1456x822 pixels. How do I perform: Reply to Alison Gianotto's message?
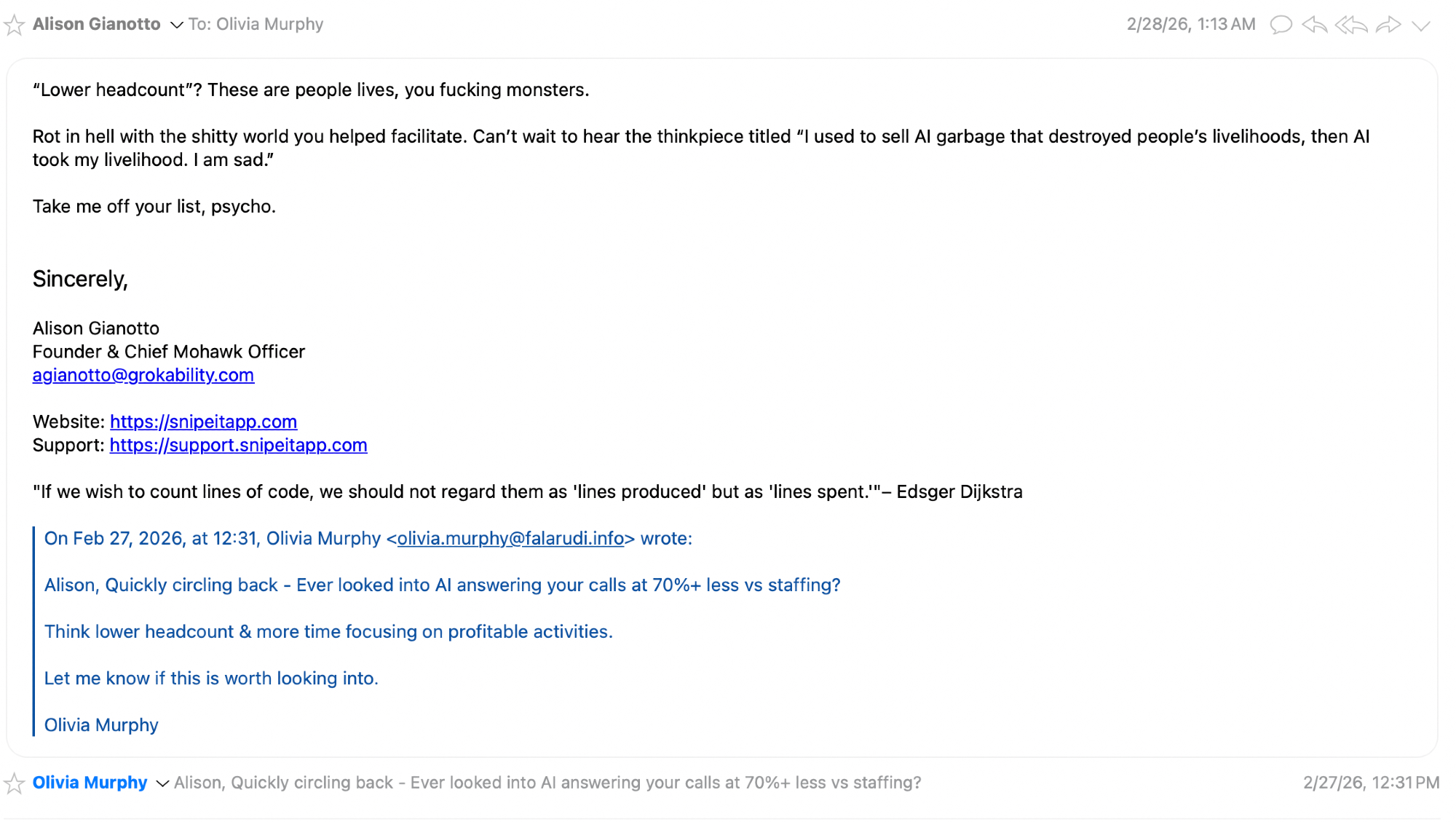(x=1315, y=25)
